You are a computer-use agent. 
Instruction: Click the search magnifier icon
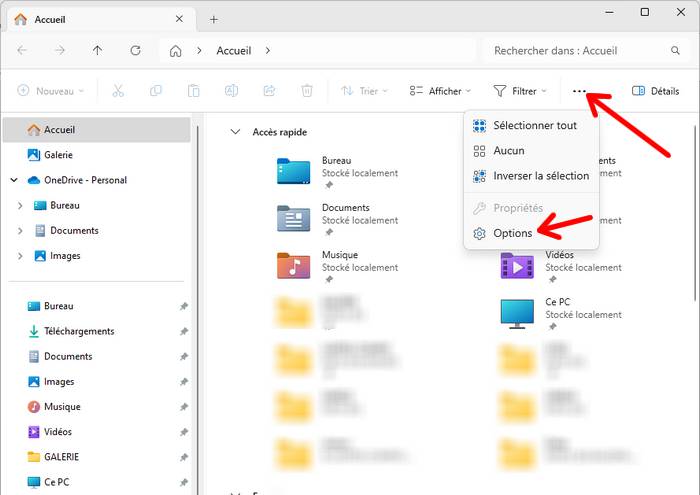(675, 50)
